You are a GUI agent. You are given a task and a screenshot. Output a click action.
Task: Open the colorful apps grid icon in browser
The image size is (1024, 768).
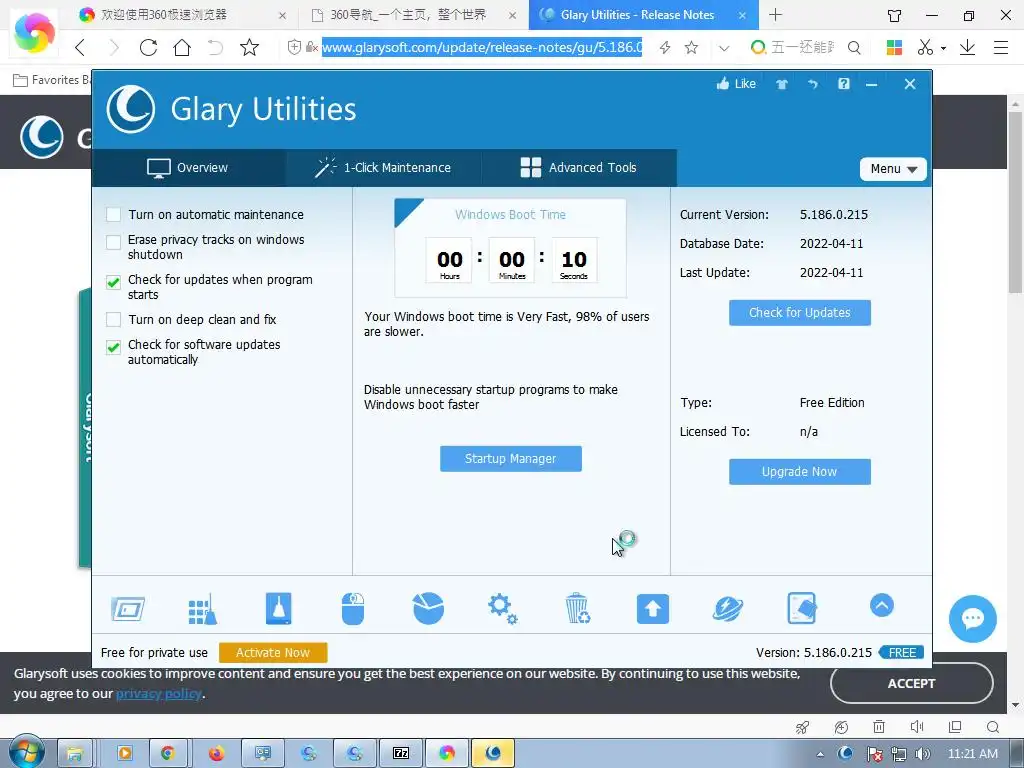tap(894, 47)
